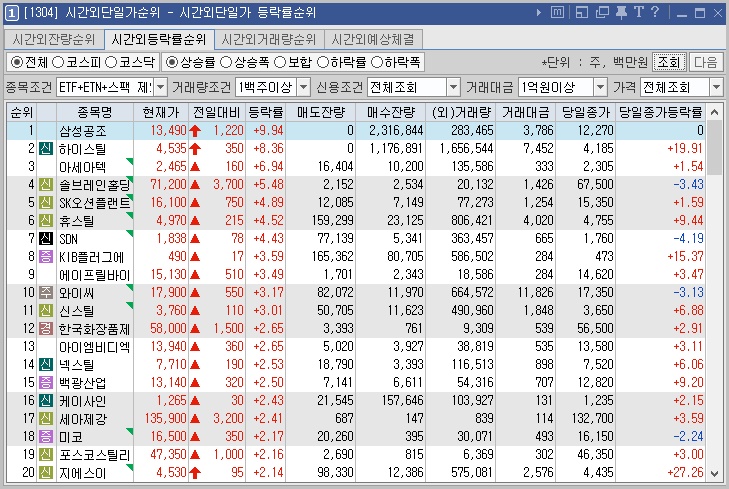
Task: Switch to 시간외예상체결 tab
Action: 373,40
